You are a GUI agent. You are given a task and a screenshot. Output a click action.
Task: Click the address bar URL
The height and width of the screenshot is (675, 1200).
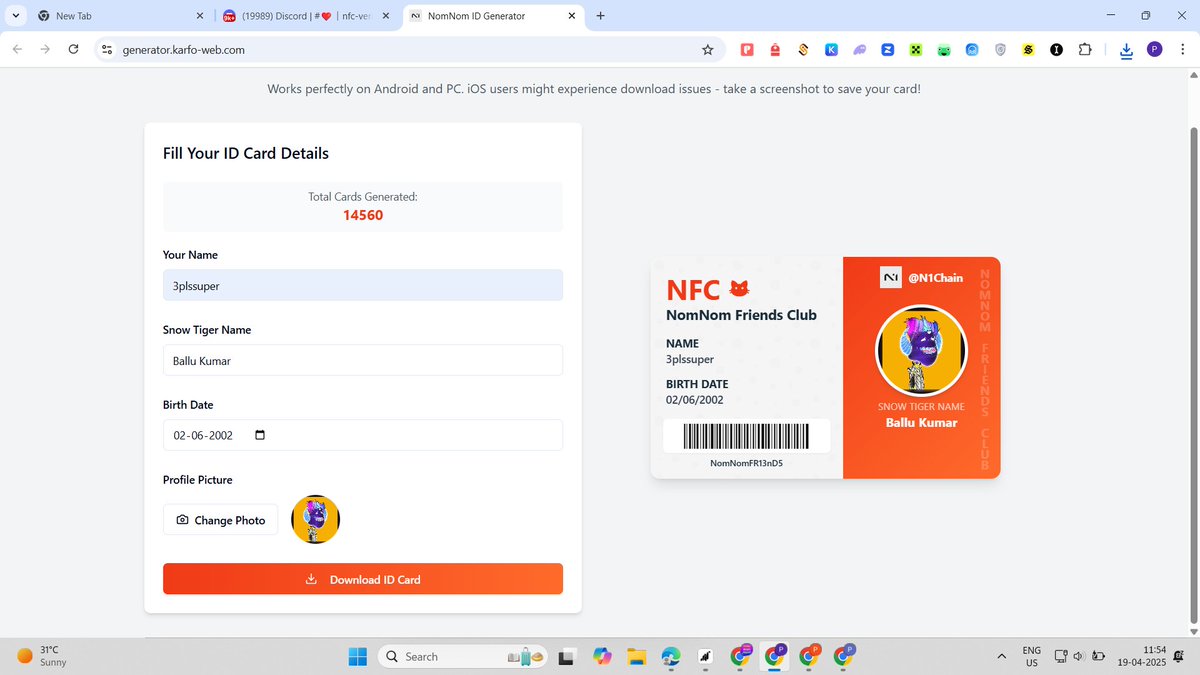pos(183,49)
